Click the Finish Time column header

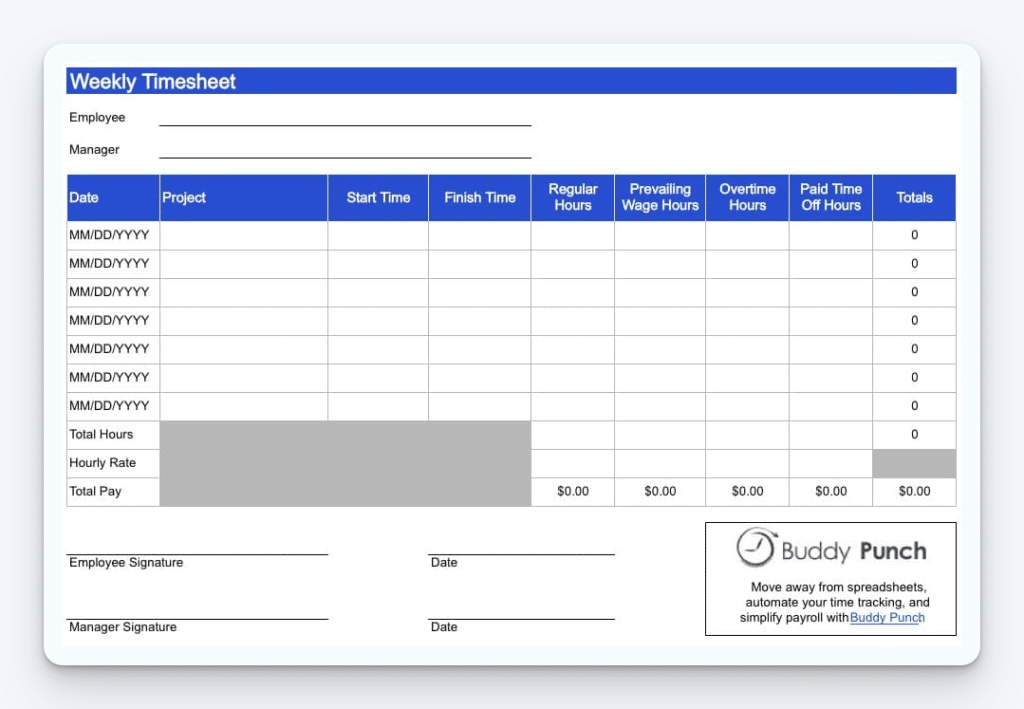479,197
